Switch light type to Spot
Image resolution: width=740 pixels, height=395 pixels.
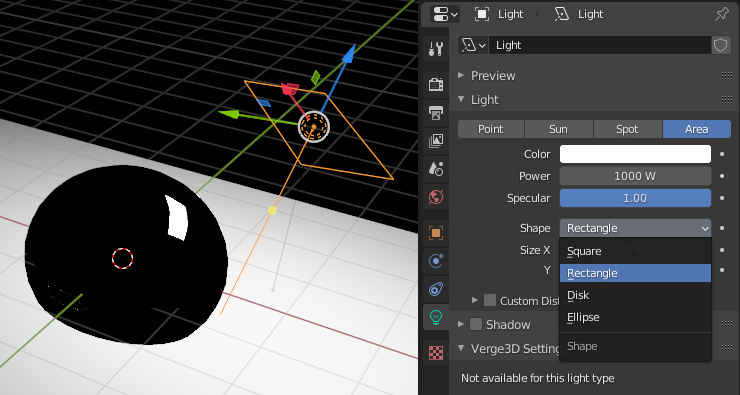pyautogui.click(x=627, y=129)
